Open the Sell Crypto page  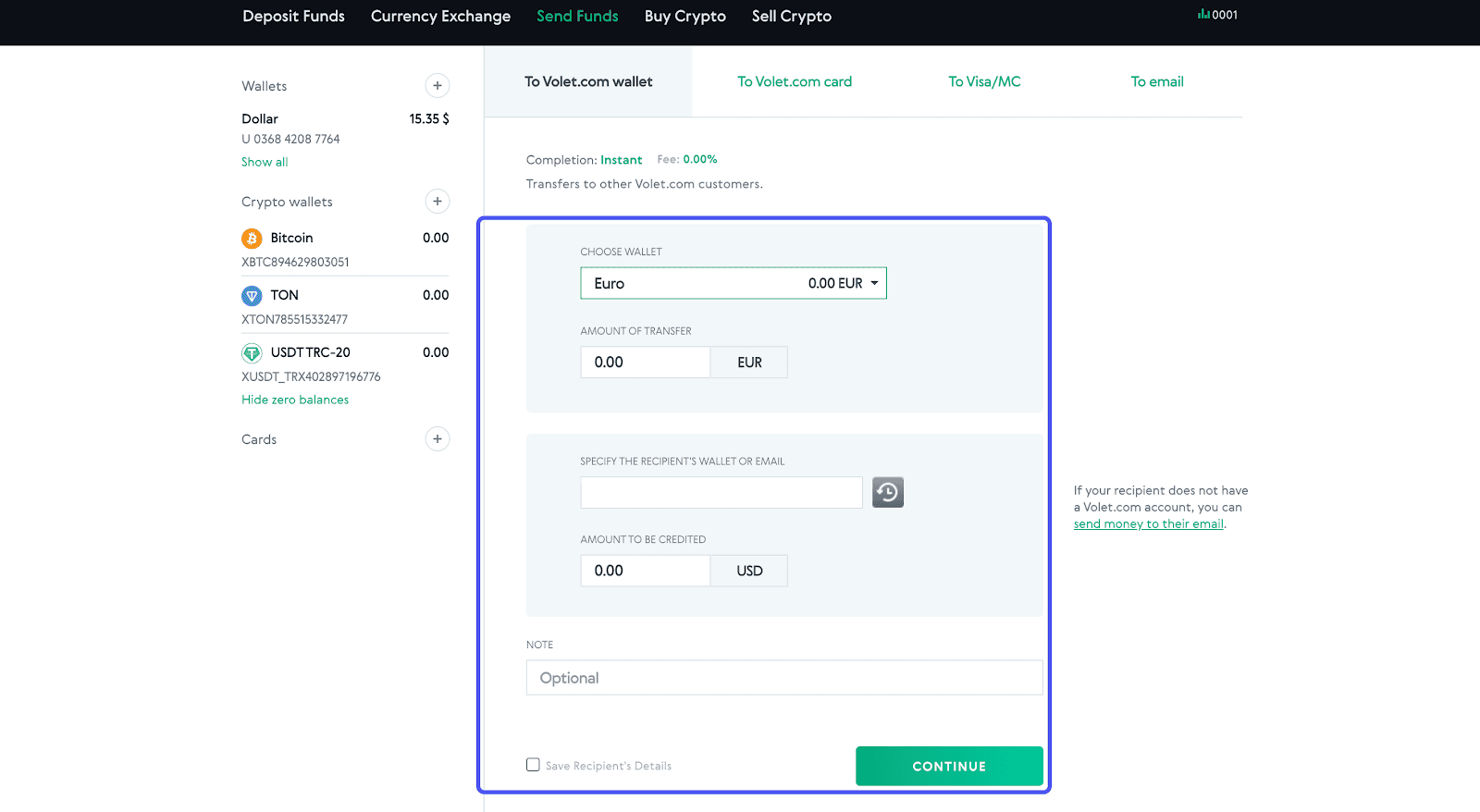[x=792, y=16]
